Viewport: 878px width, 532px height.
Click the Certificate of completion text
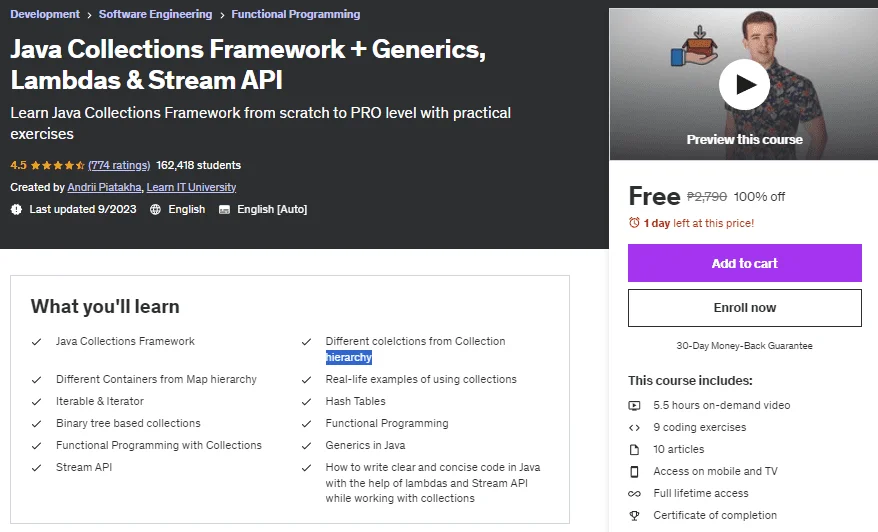point(714,515)
